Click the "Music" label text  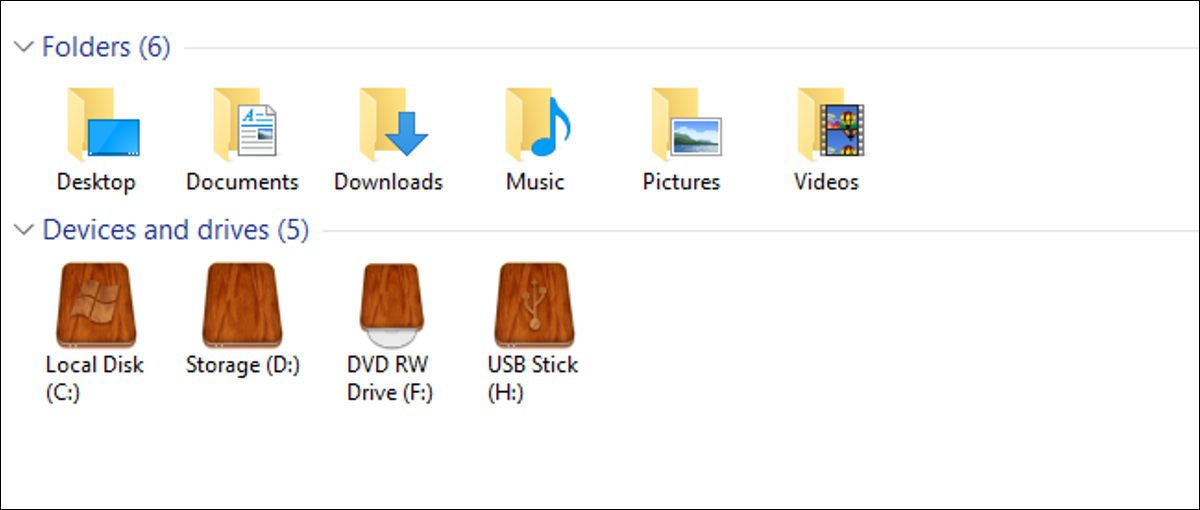coord(535,182)
